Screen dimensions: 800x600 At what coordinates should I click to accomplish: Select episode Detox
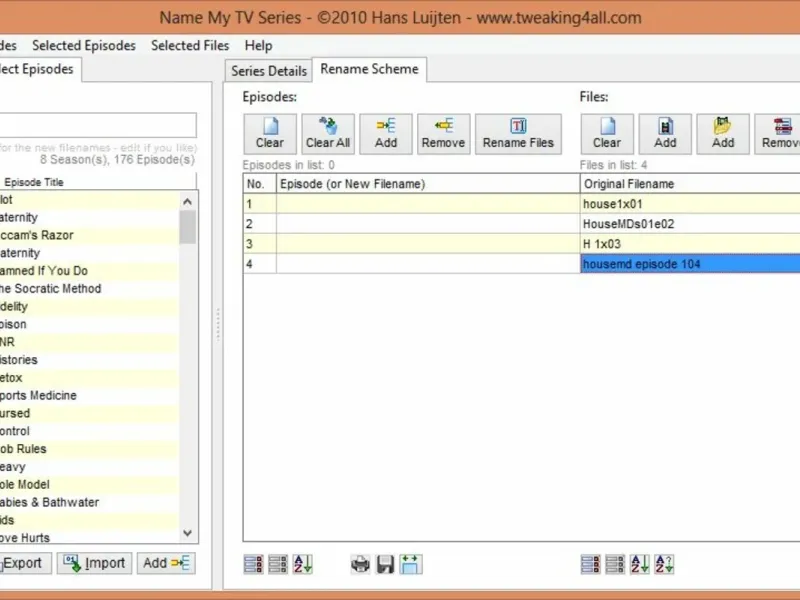[89, 378]
